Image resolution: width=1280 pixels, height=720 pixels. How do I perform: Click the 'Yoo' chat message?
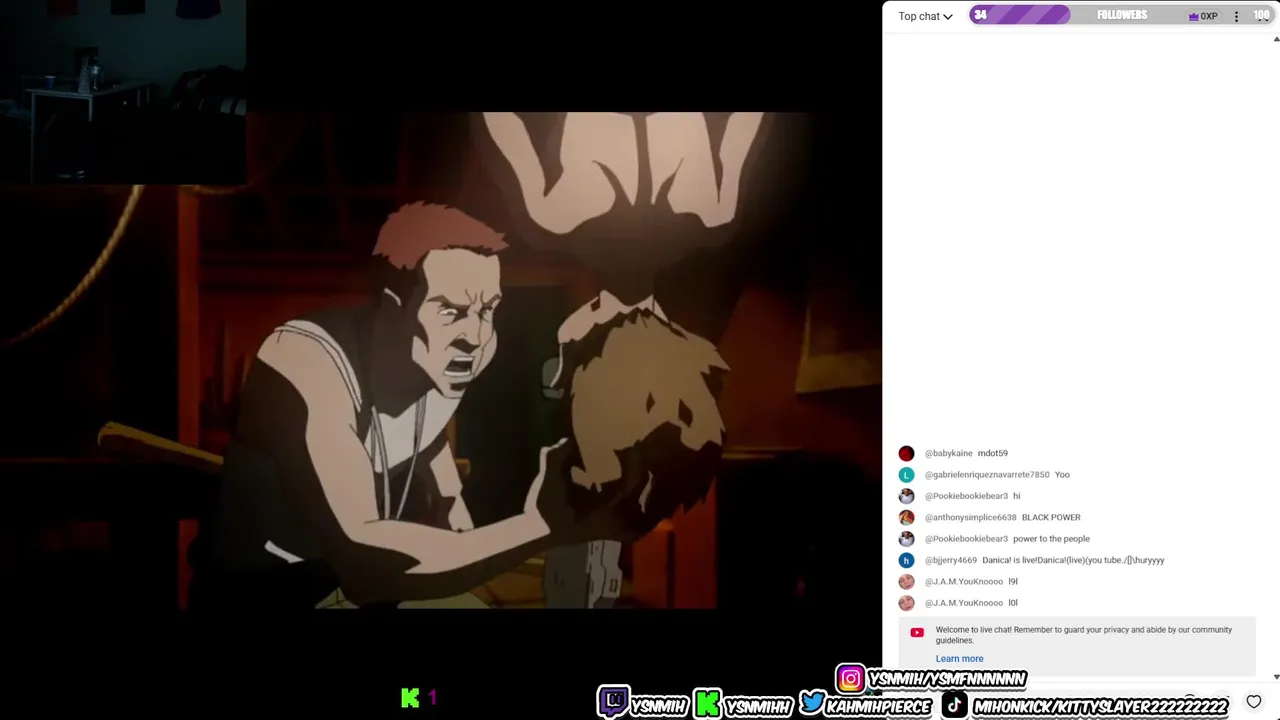1062,475
